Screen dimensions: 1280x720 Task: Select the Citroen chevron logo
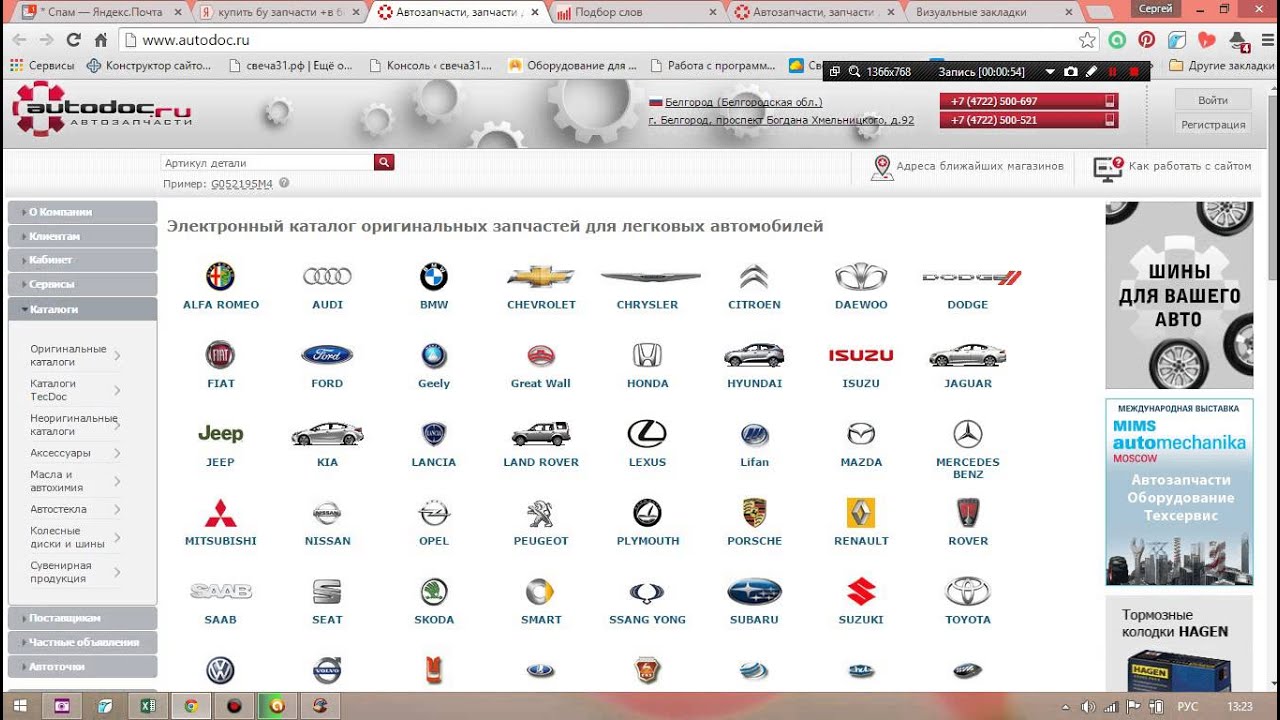click(x=754, y=276)
